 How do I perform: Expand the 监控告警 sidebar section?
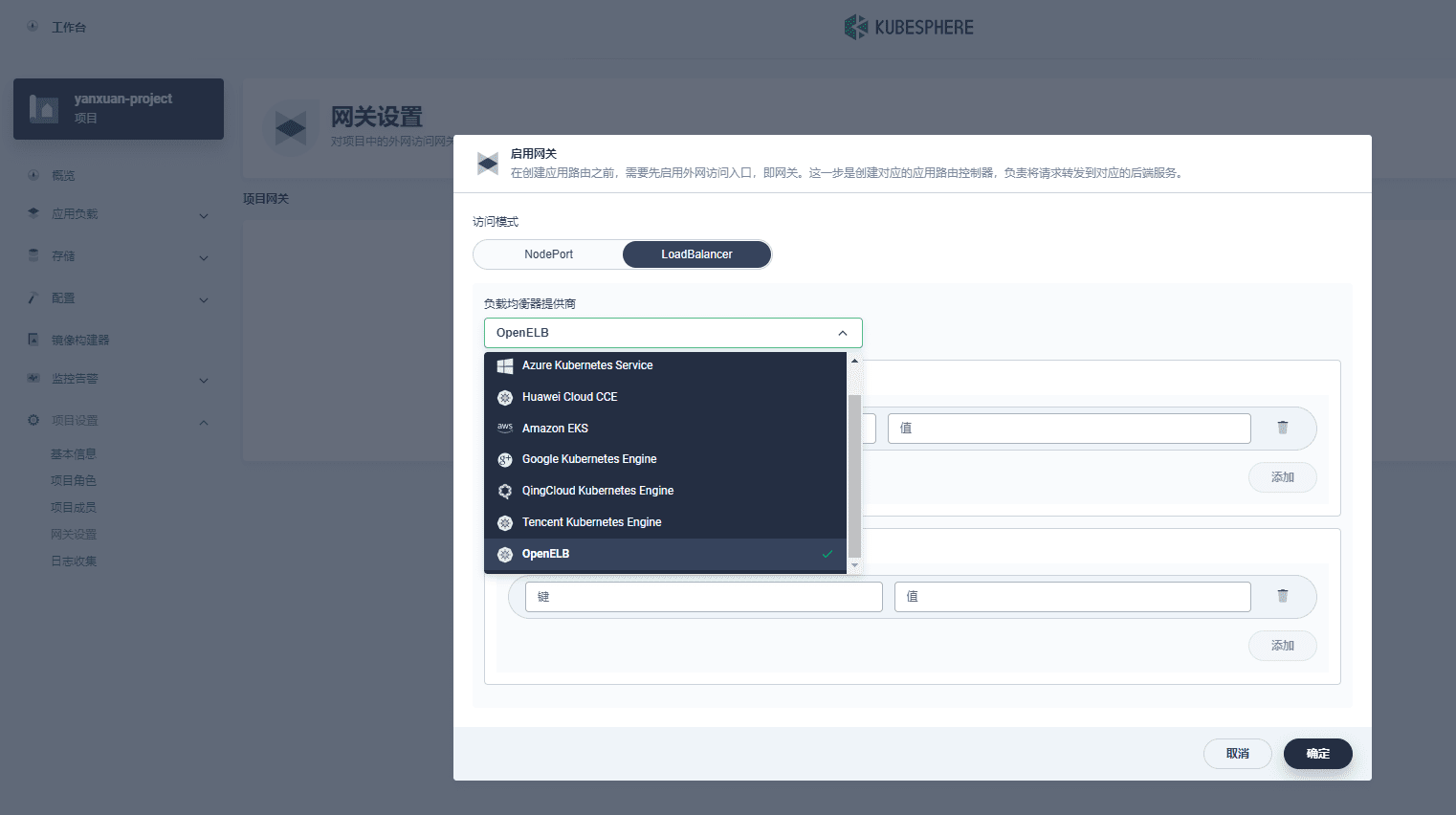tap(204, 380)
